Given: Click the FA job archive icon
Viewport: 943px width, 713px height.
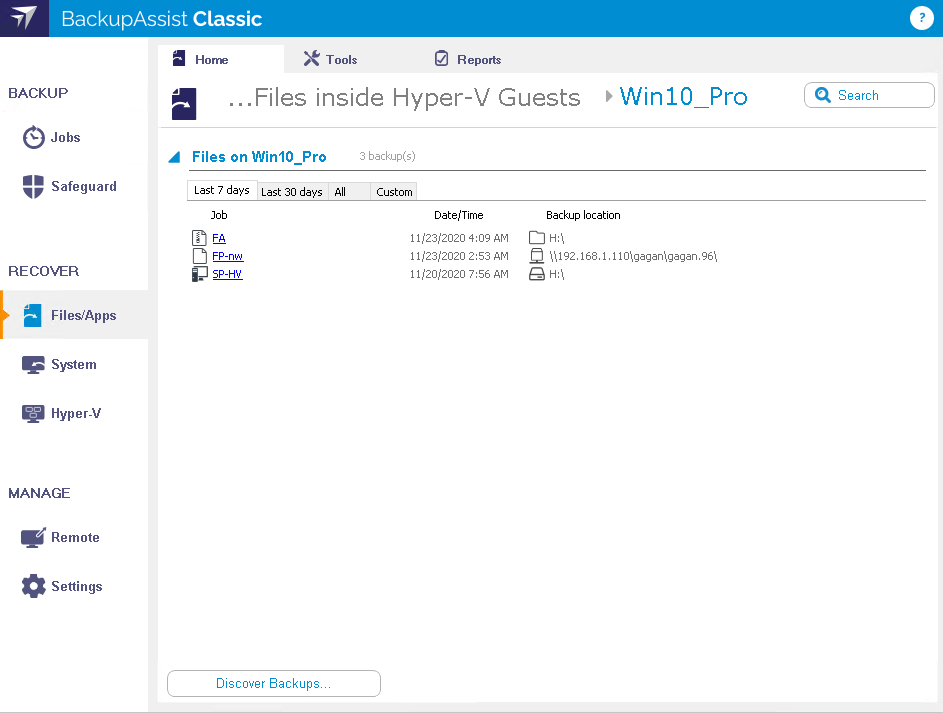Looking at the screenshot, I should 199,238.
